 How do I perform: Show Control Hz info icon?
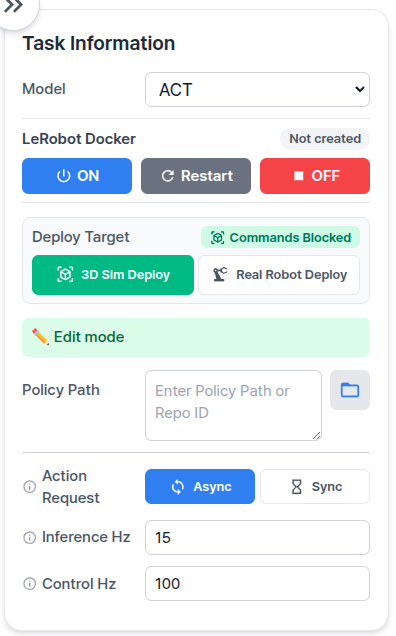30,584
